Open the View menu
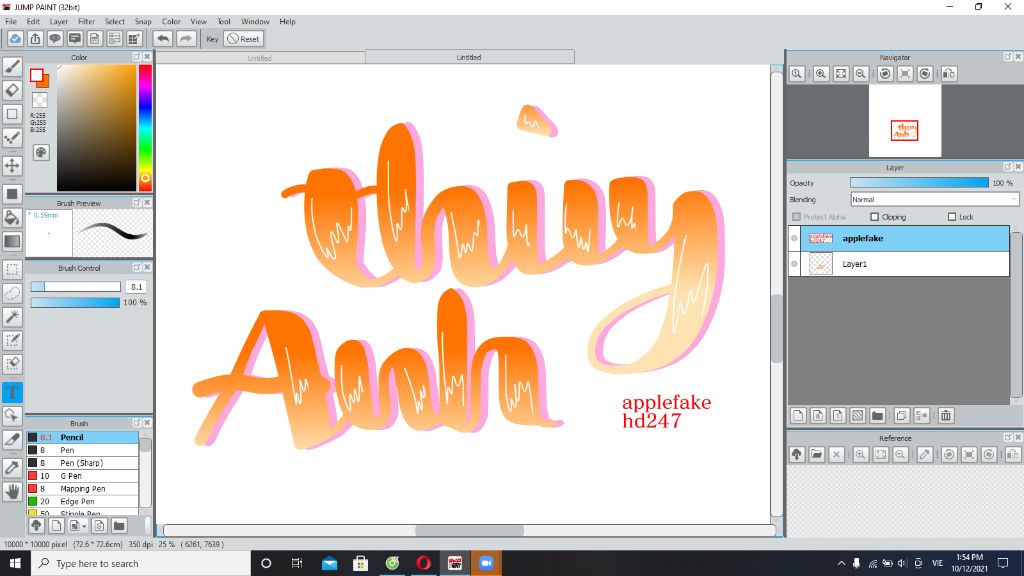This screenshot has width=1024, height=576. click(199, 22)
